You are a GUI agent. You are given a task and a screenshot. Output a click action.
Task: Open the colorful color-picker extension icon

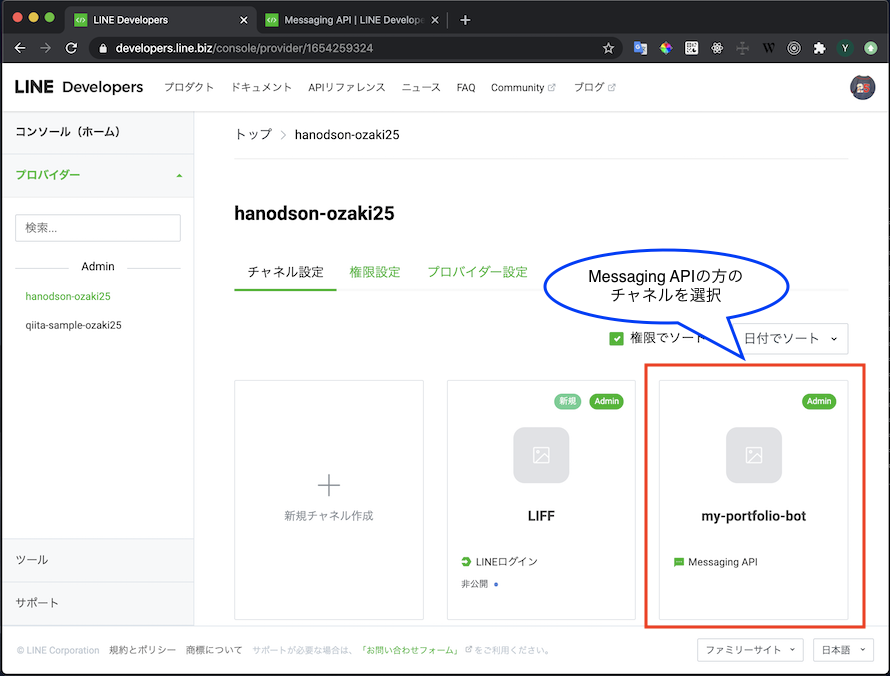(666, 48)
